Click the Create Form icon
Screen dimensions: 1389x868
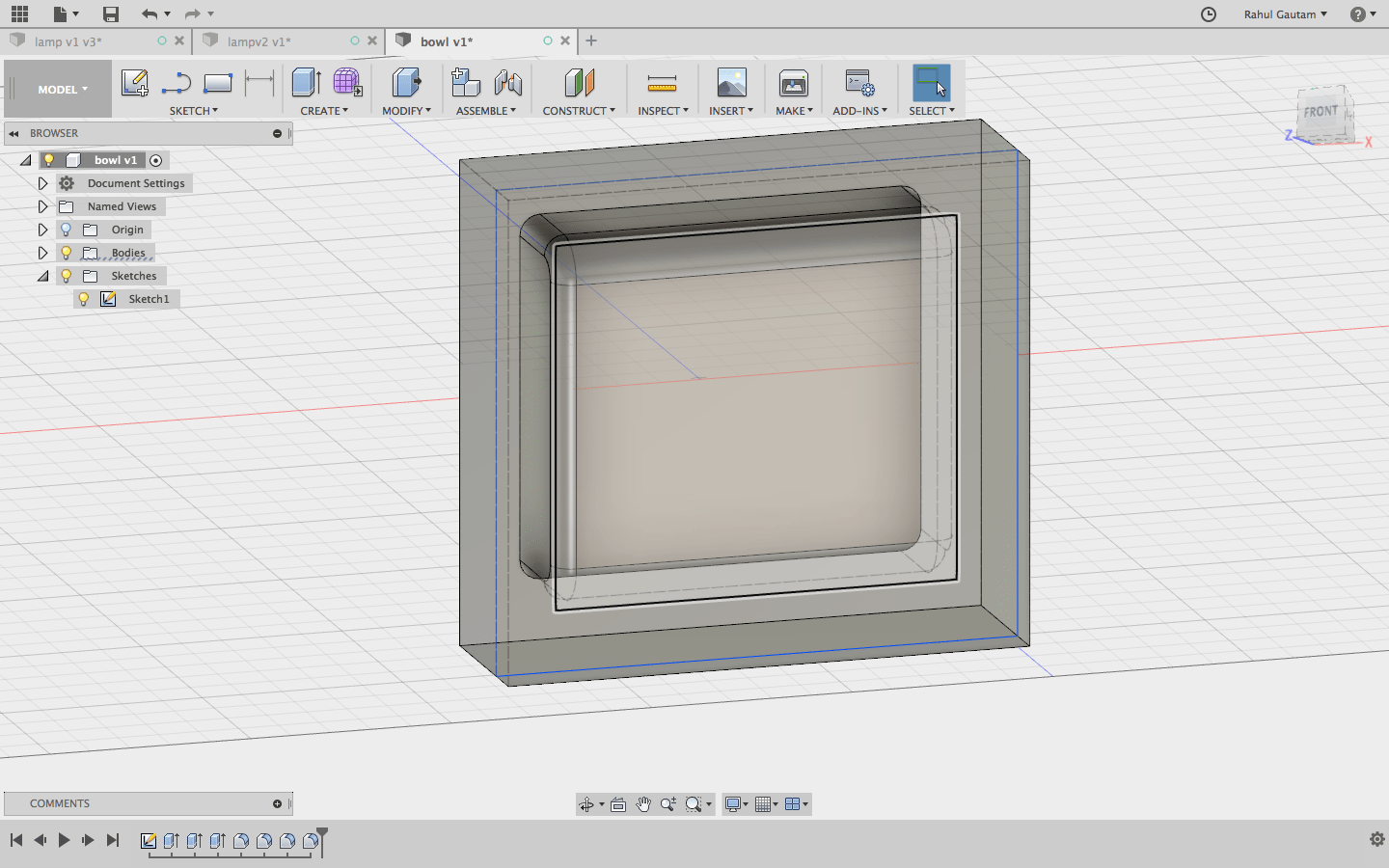tap(347, 83)
